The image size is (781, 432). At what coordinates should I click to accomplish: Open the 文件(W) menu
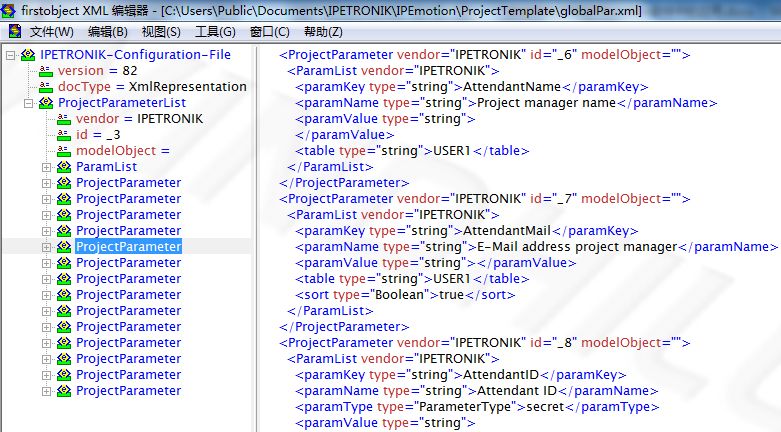tap(51, 32)
